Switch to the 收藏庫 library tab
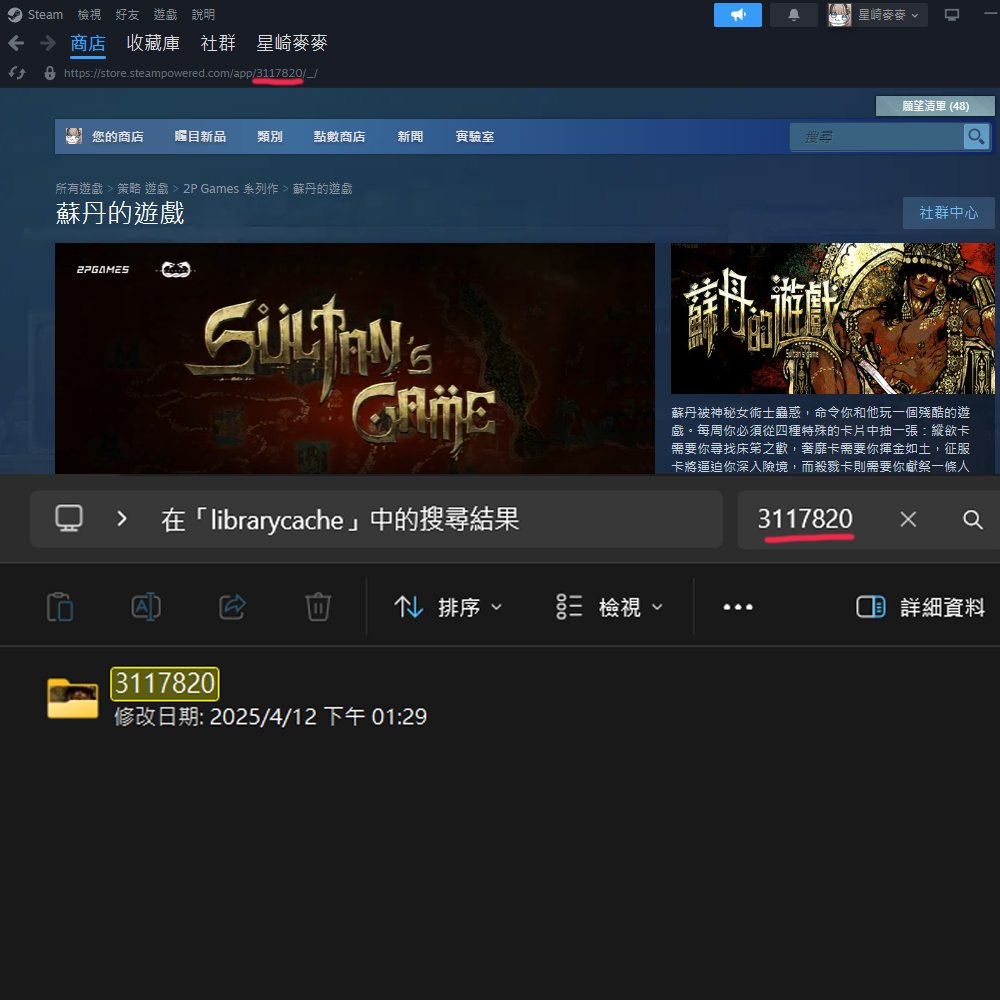The height and width of the screenshot is (1000, 1000). pos(153,43)
